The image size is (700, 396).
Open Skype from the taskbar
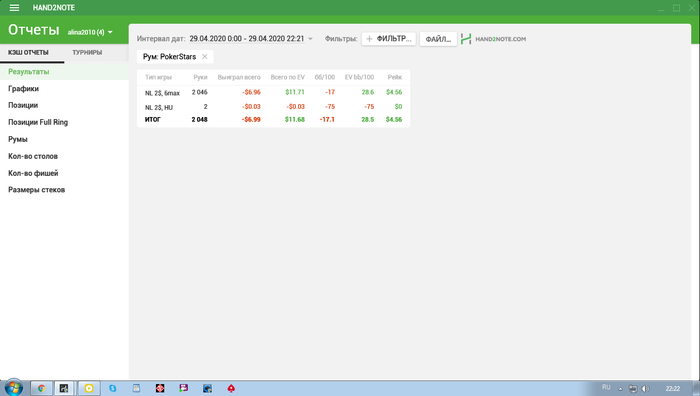112,388
